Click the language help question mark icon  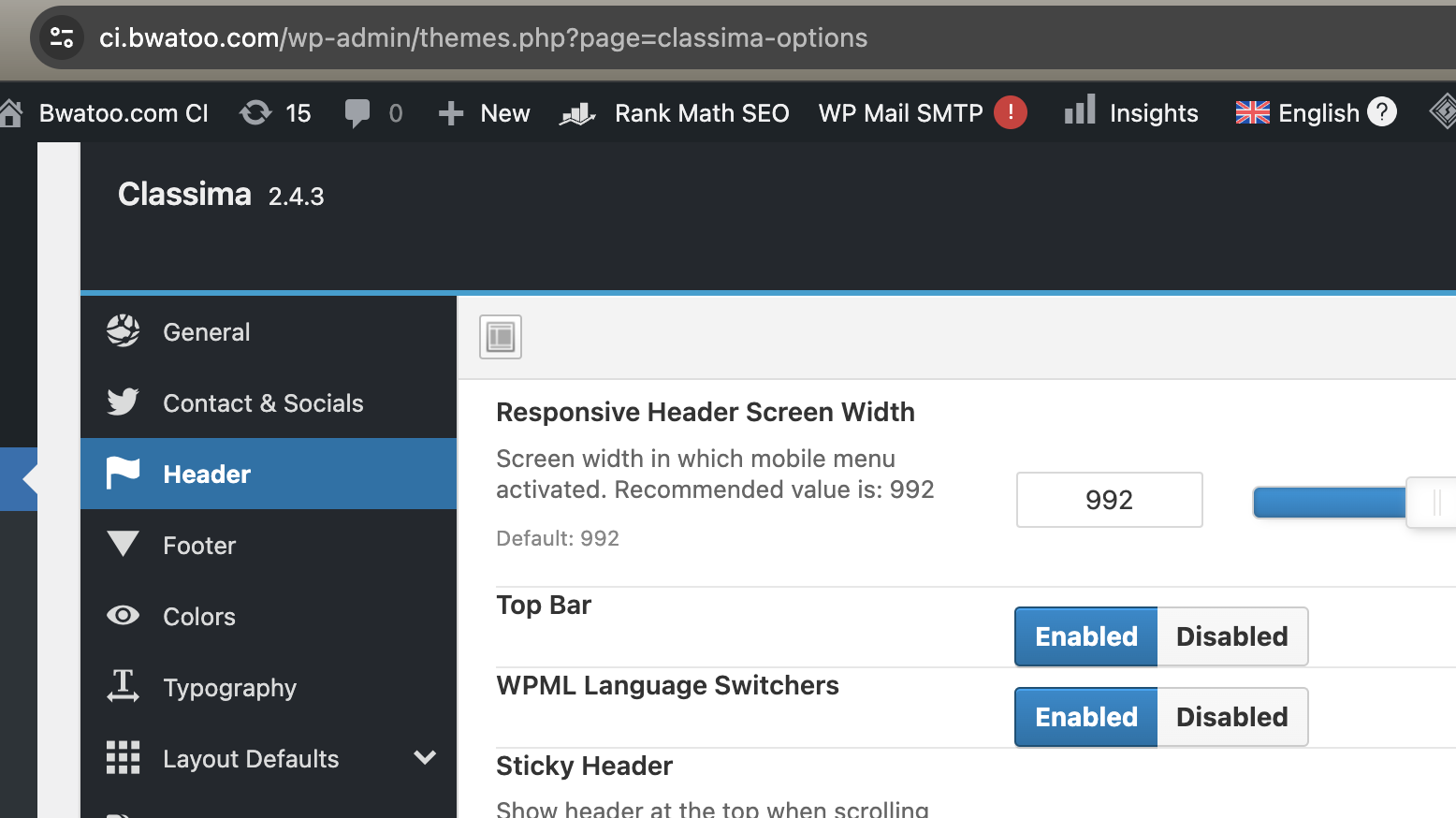[x=1382, y=112]
